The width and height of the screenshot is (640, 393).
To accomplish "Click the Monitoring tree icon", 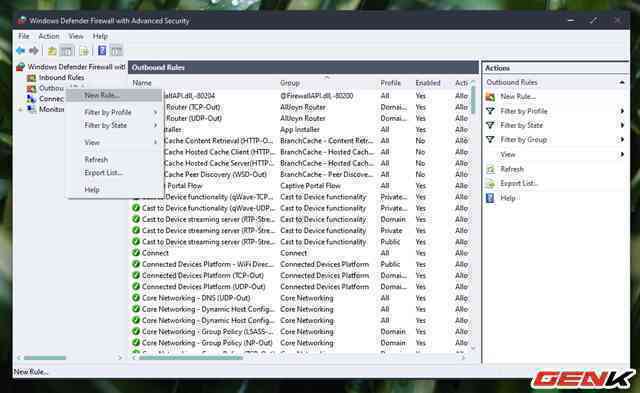I will [31, 109].
